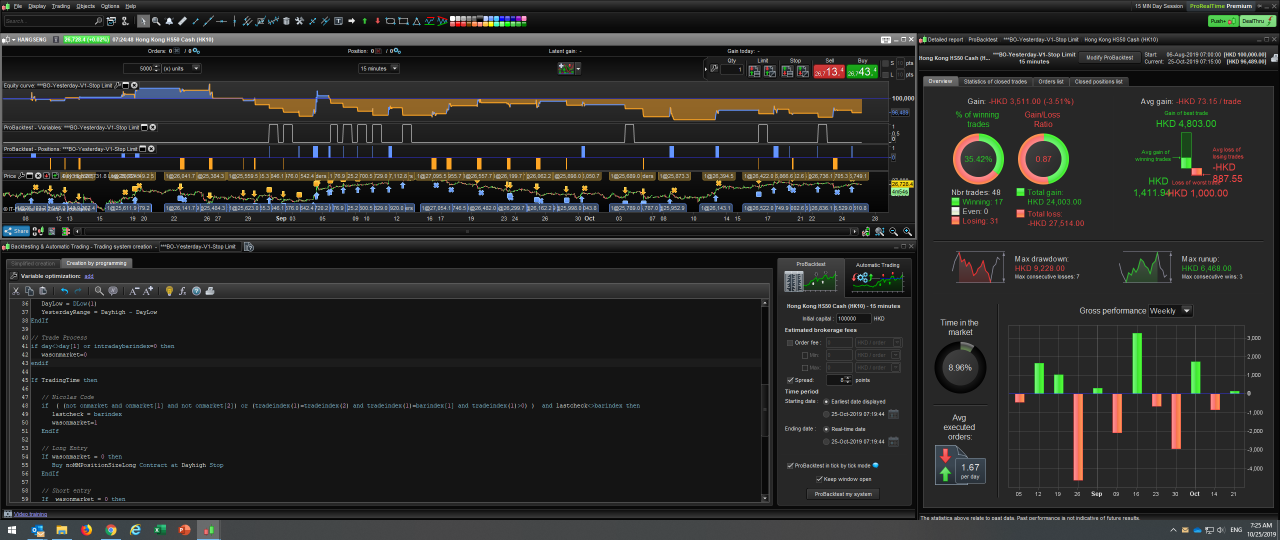
Task: Select the green up arrow tool
Action: (365, 21)
